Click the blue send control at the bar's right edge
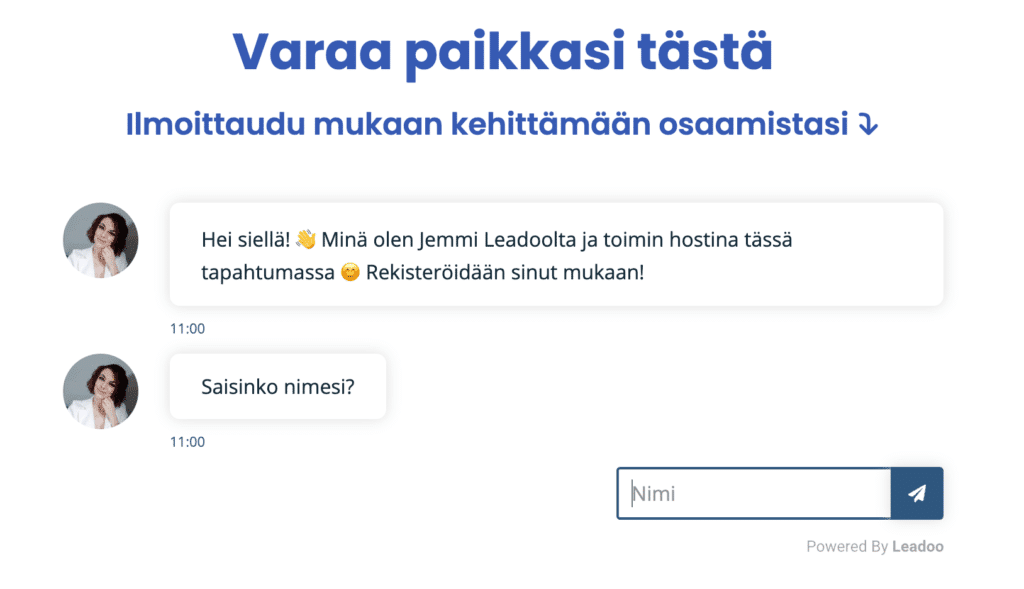Screen dimensions: 1024x589 917,493
